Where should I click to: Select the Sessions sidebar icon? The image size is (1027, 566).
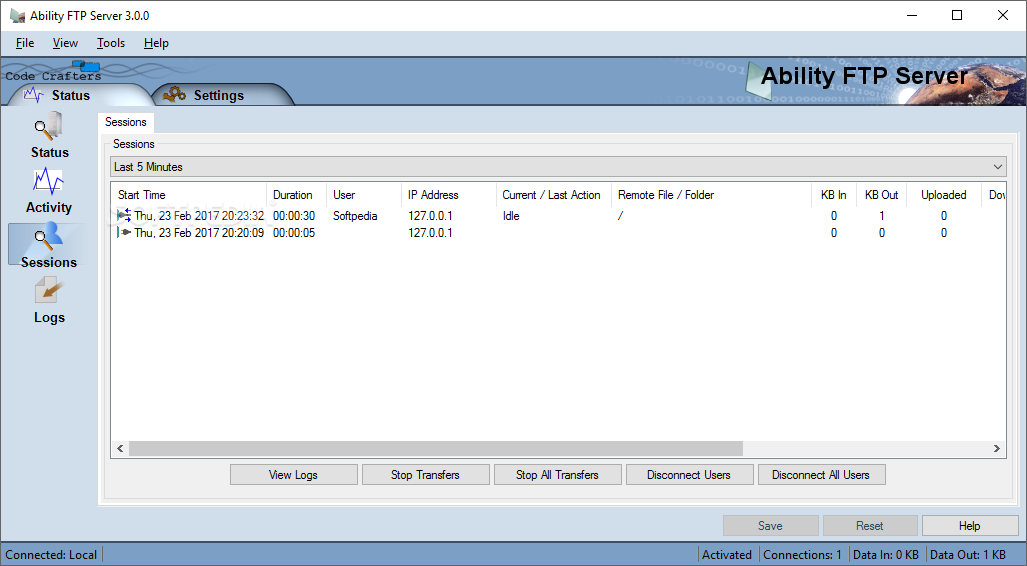coord(48,246)
